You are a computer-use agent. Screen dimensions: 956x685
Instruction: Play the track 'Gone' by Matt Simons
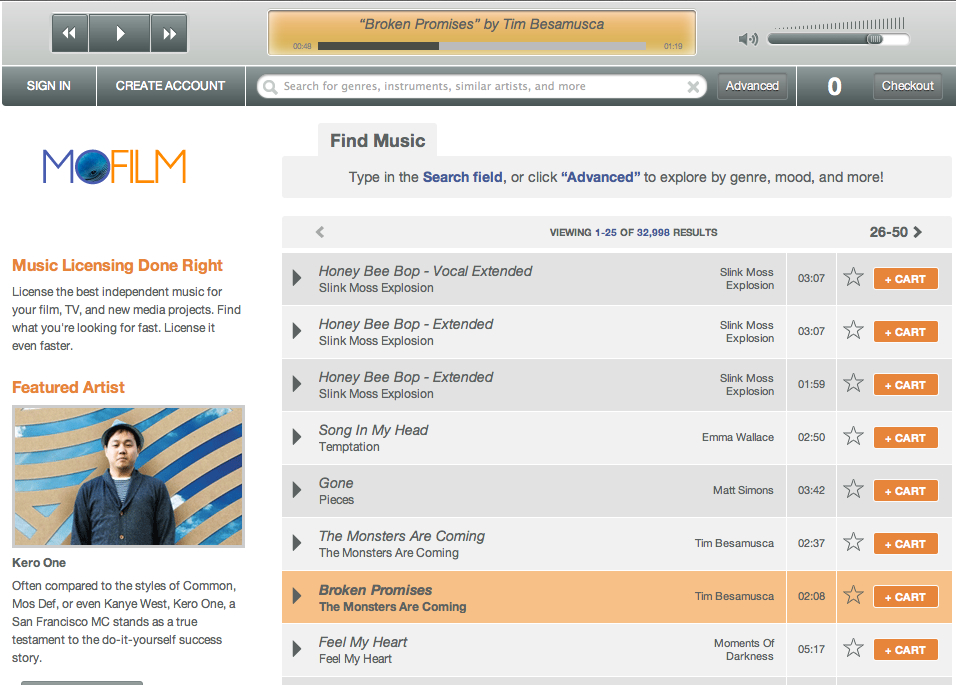coord(297,490)
